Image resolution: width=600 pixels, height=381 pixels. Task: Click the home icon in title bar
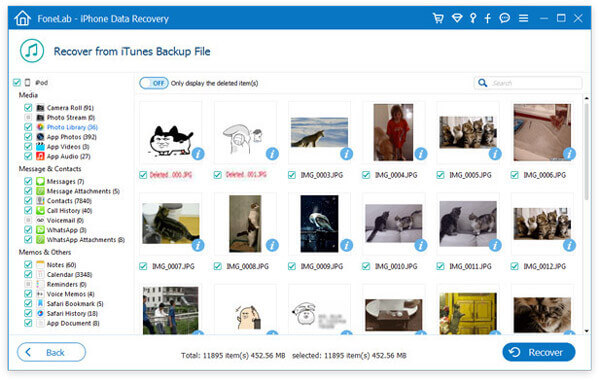tap(22, 18)
